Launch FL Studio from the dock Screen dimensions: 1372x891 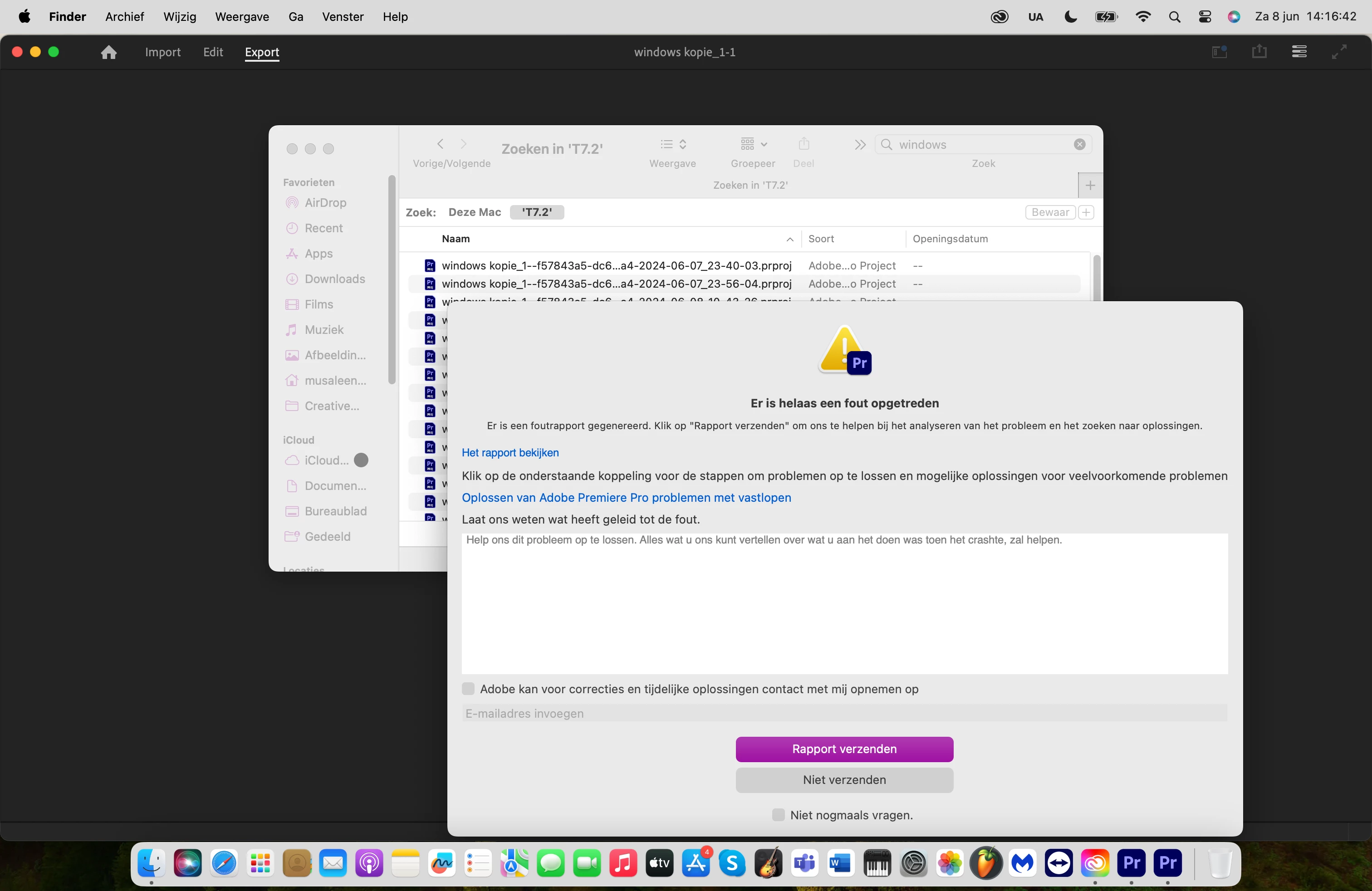click(986, 863)
